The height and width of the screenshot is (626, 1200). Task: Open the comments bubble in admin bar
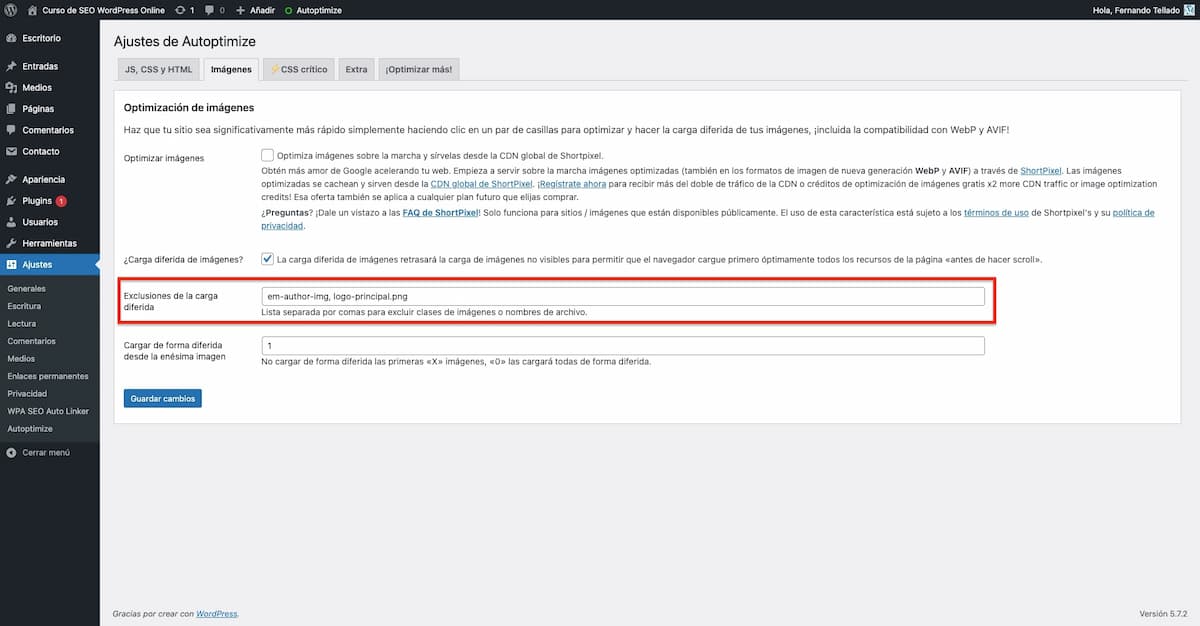(209, 10)
